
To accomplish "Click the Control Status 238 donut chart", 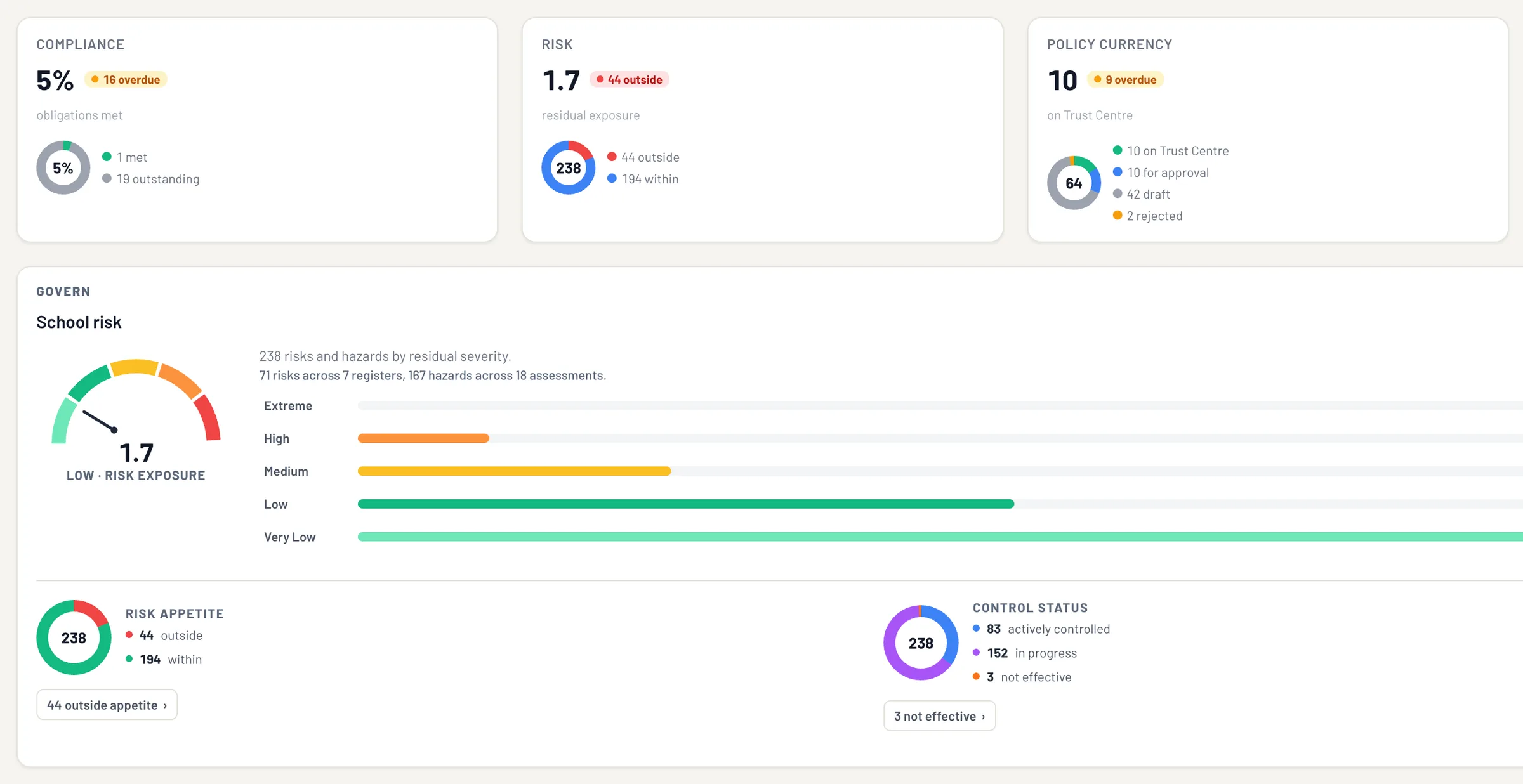I will (x=921, y=643).
